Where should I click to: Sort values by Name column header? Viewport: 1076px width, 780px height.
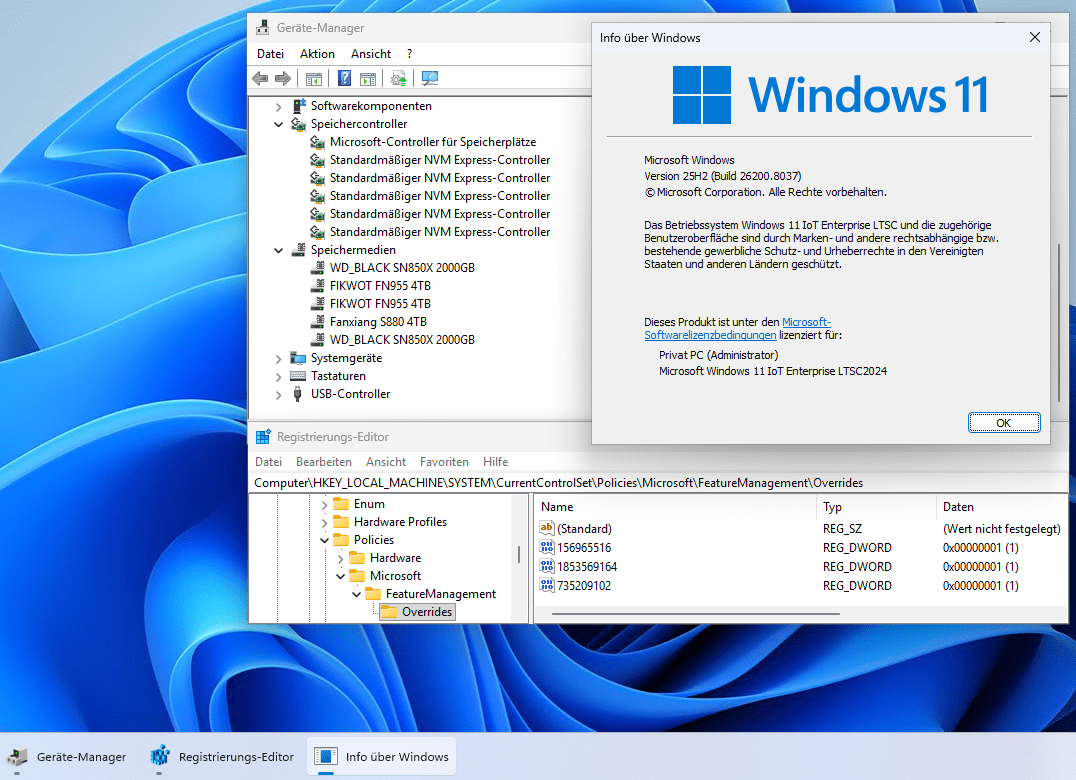676,507
